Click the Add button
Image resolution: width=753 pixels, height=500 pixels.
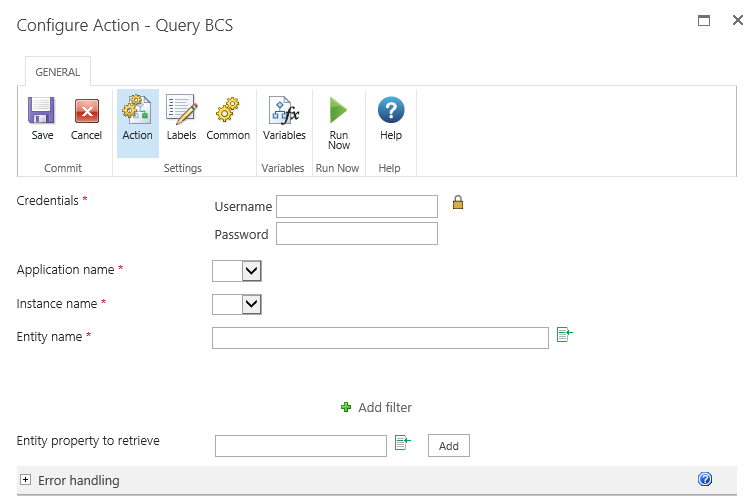point(448,446)
